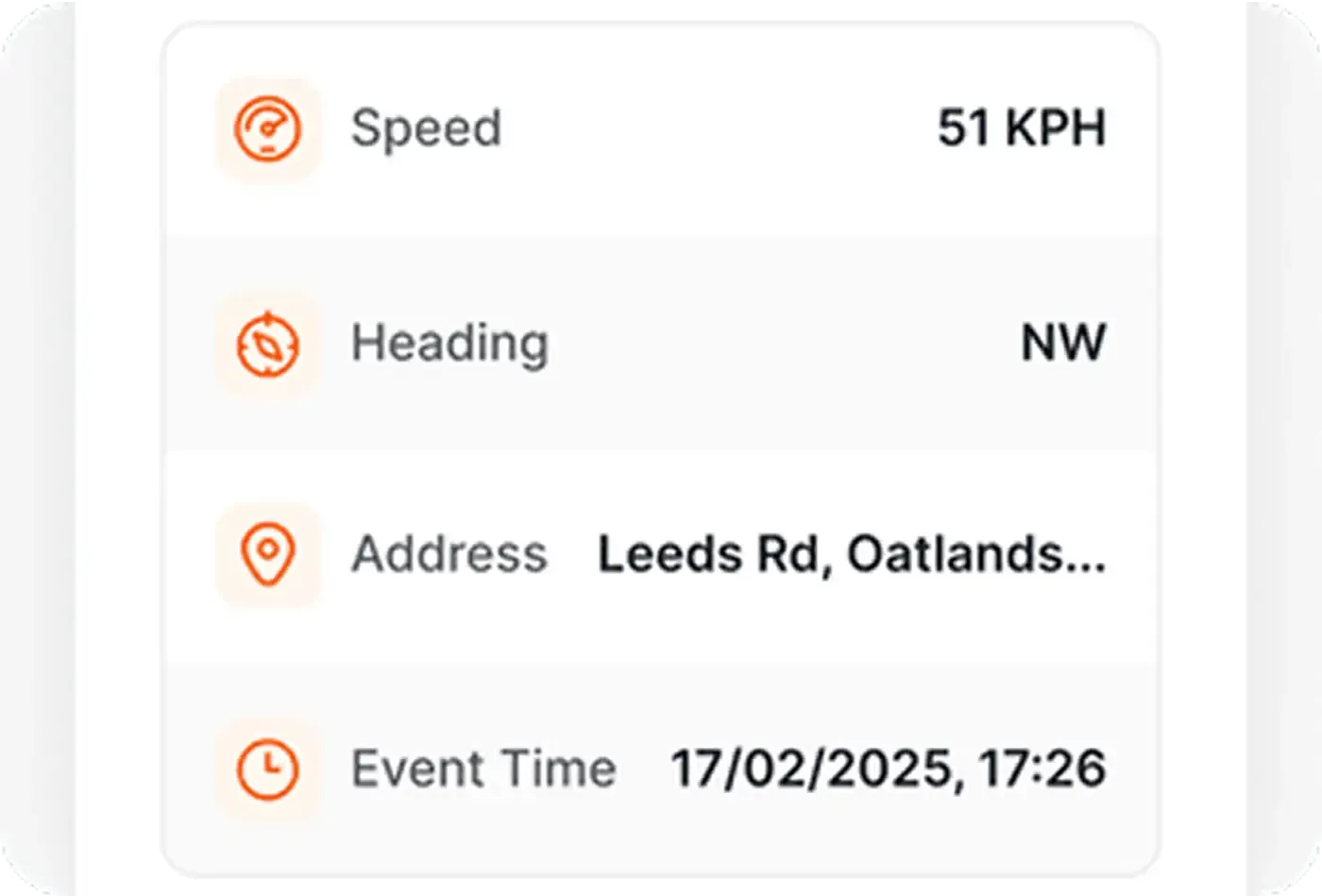Click the letter N in the NW value
Viewport: 1322px width, 896px height.
1039,343
